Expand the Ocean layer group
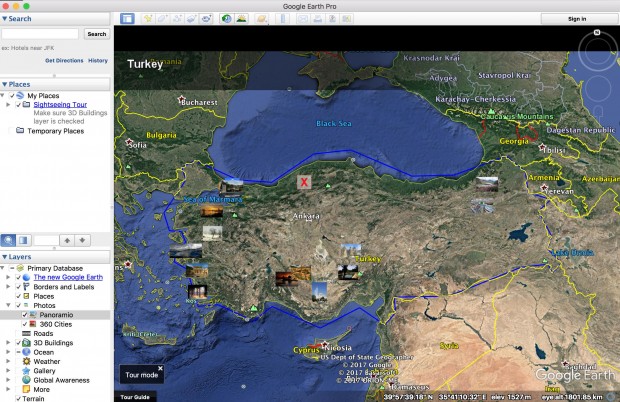 8,352
